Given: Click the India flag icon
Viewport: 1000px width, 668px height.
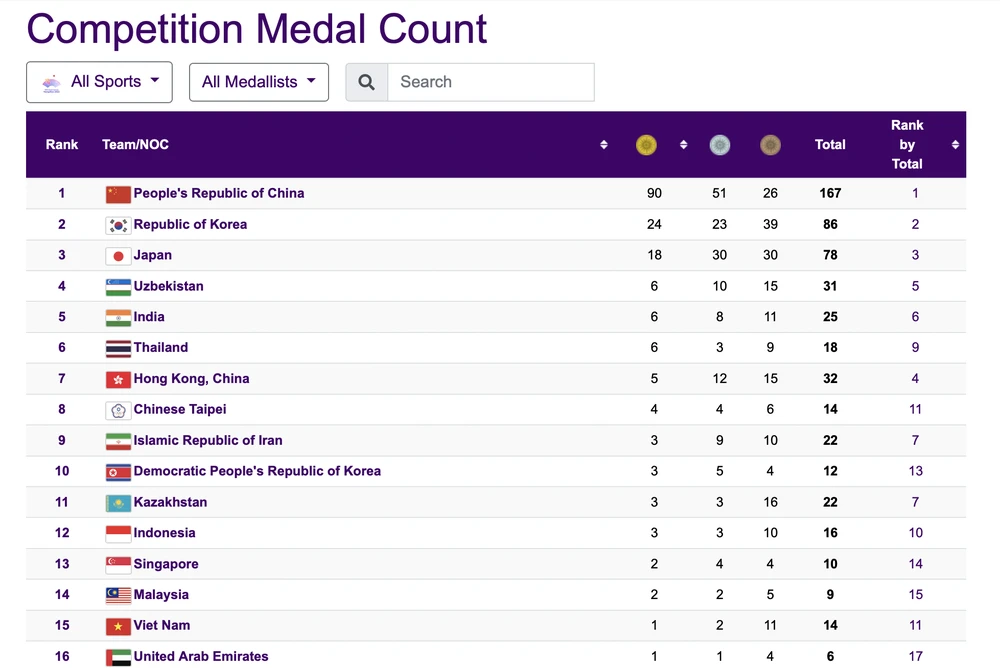Looking at the screenshot, I should (x=118, y=318).
